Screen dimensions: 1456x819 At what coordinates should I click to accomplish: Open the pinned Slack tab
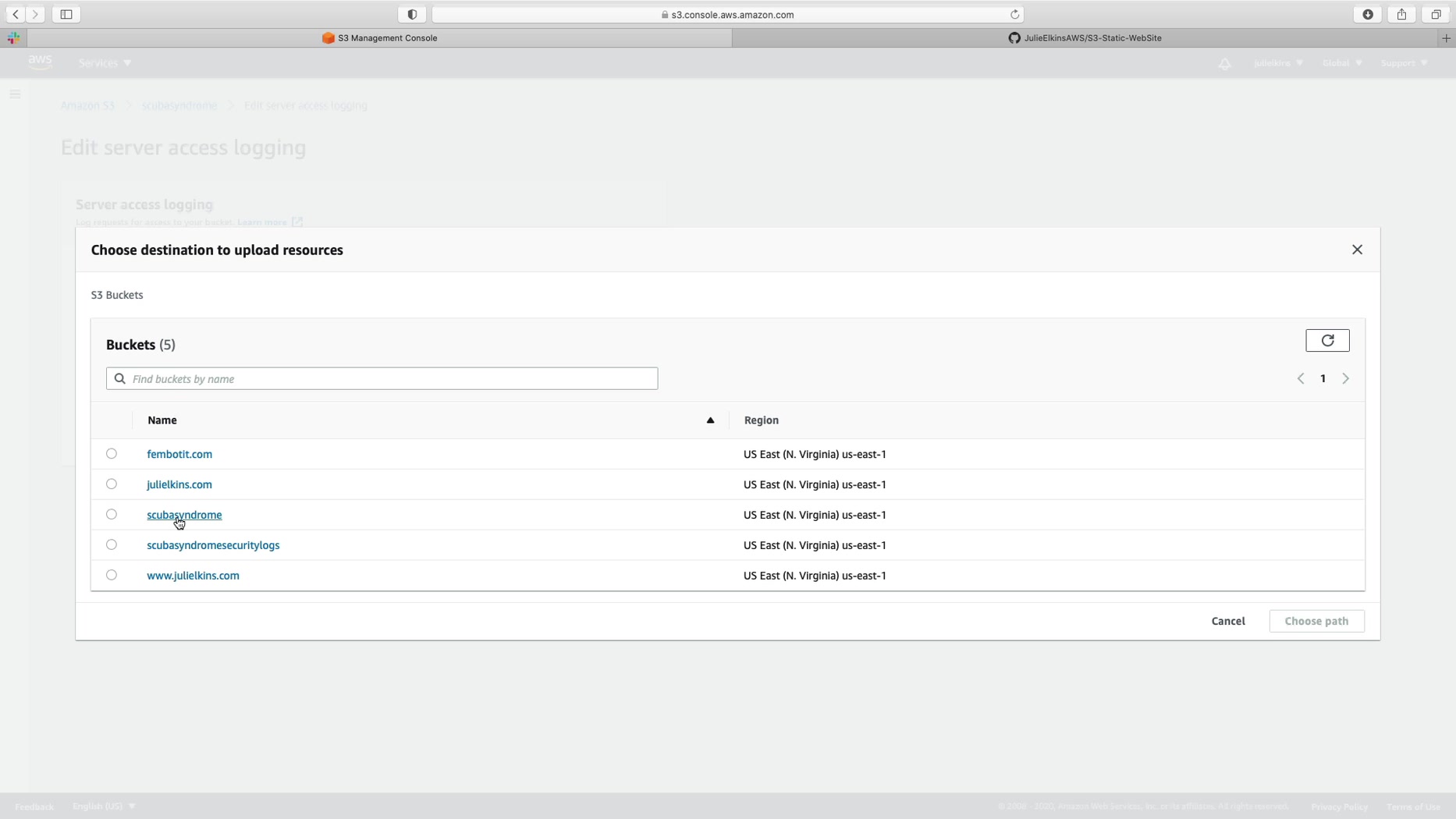[13, 37]
